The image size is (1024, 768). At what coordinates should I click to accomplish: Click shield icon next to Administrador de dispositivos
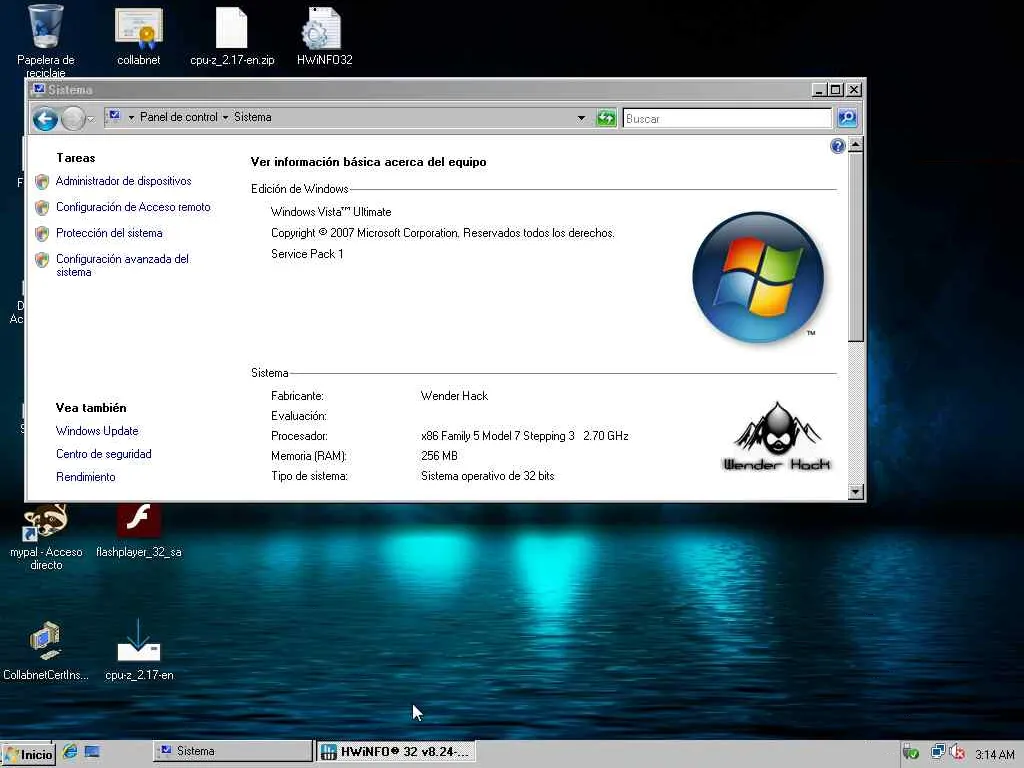42,182
